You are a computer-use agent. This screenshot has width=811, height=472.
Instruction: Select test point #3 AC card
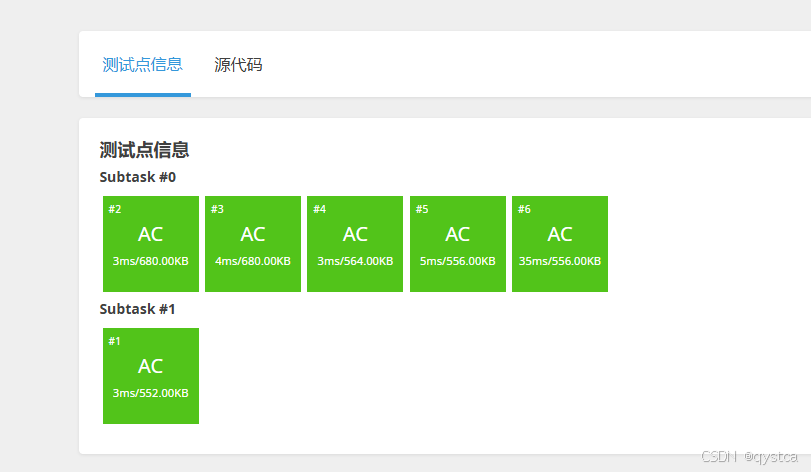coord(253,243)
